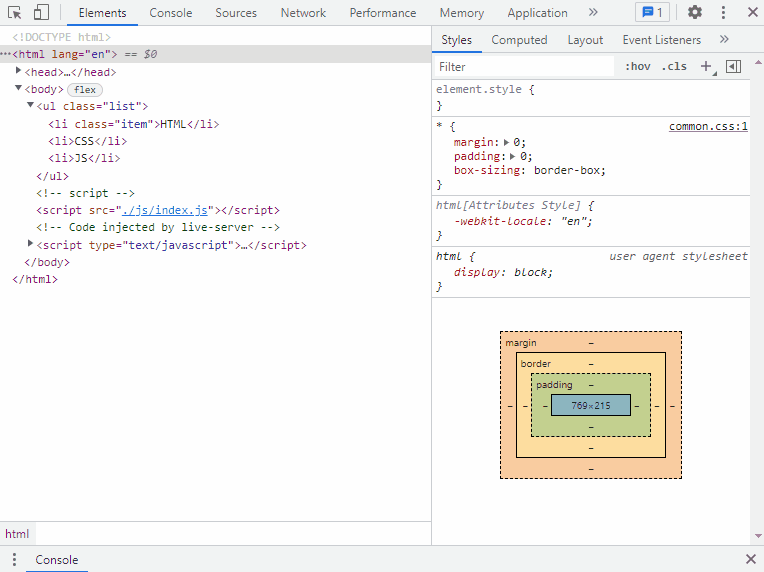This screenshot has height=572, width=764.
Task: Open the Memory tab
Action: point(462,13)
